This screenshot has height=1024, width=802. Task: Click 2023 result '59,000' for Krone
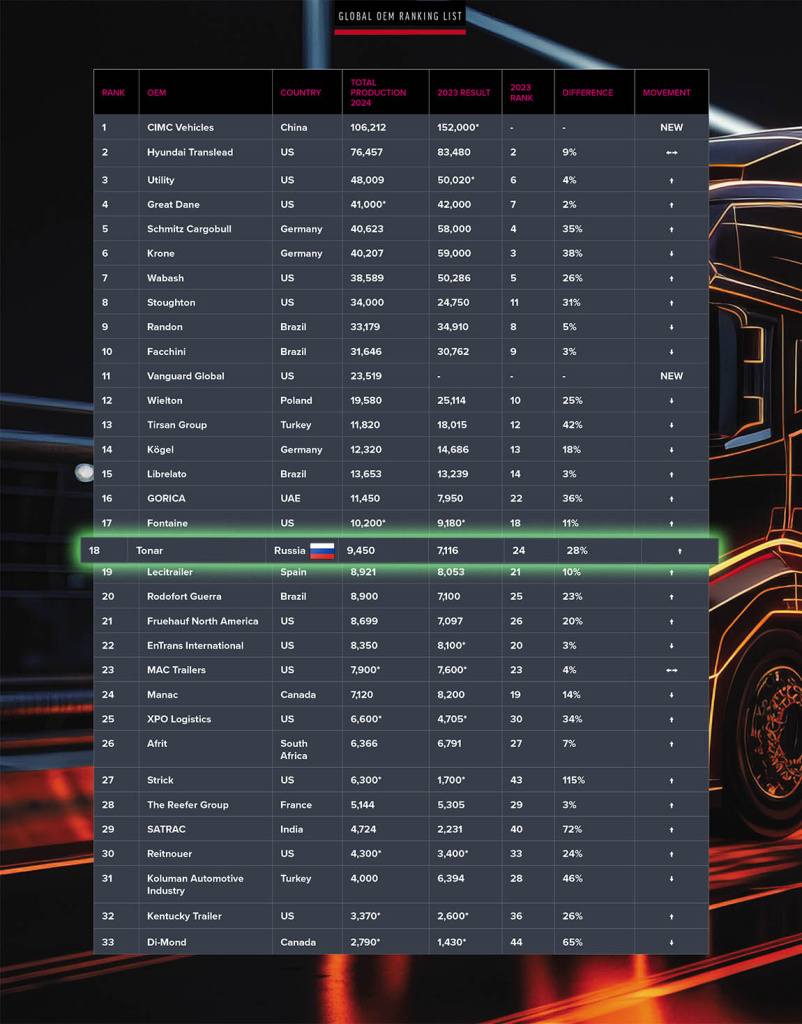click(x=454, y=253)
